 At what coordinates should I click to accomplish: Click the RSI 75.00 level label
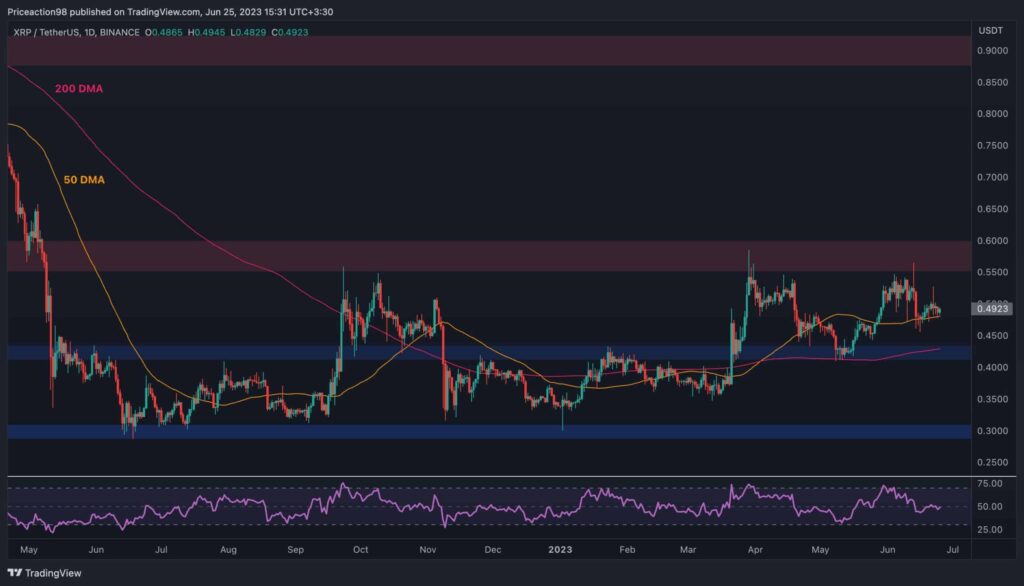989,483
